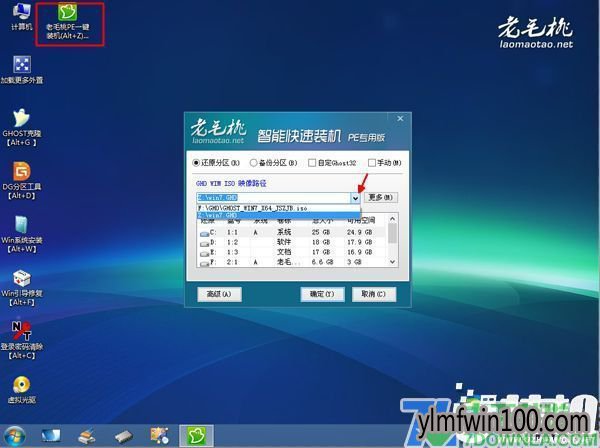Click partition list scroll-up arrow

392,219
